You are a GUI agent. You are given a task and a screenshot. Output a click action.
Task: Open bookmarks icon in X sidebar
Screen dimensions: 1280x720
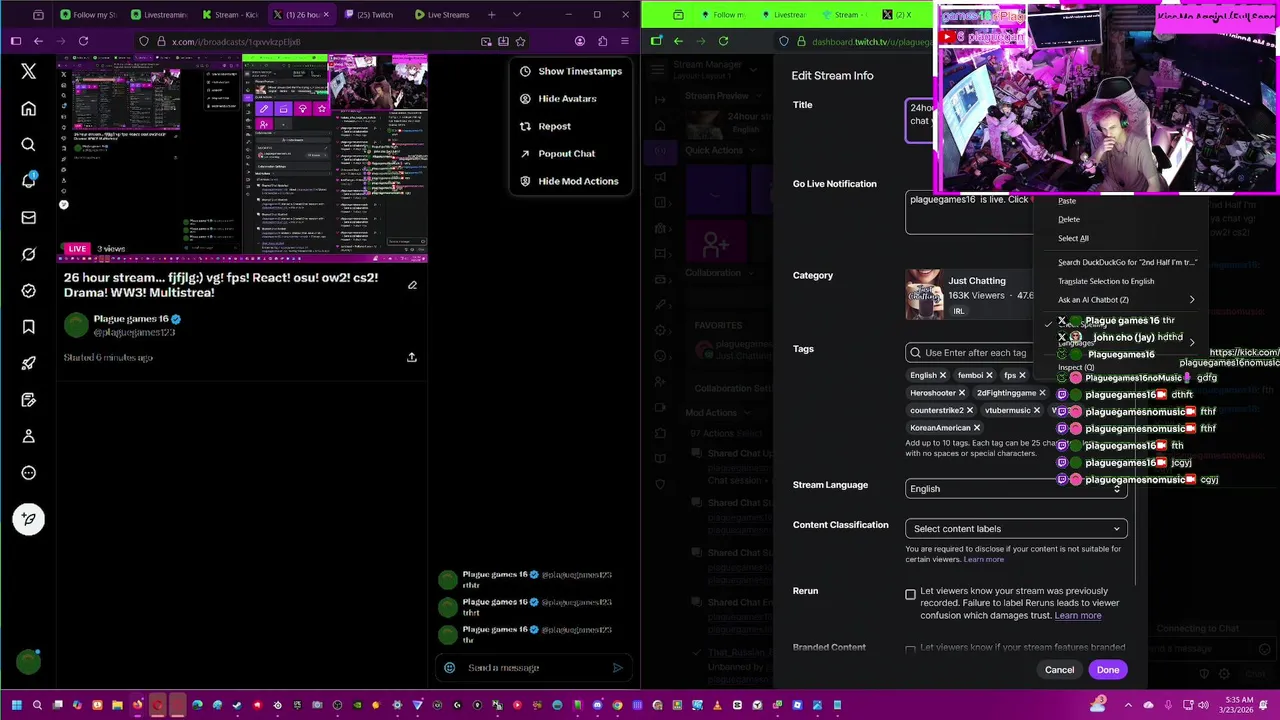click(x=28, y=327)
